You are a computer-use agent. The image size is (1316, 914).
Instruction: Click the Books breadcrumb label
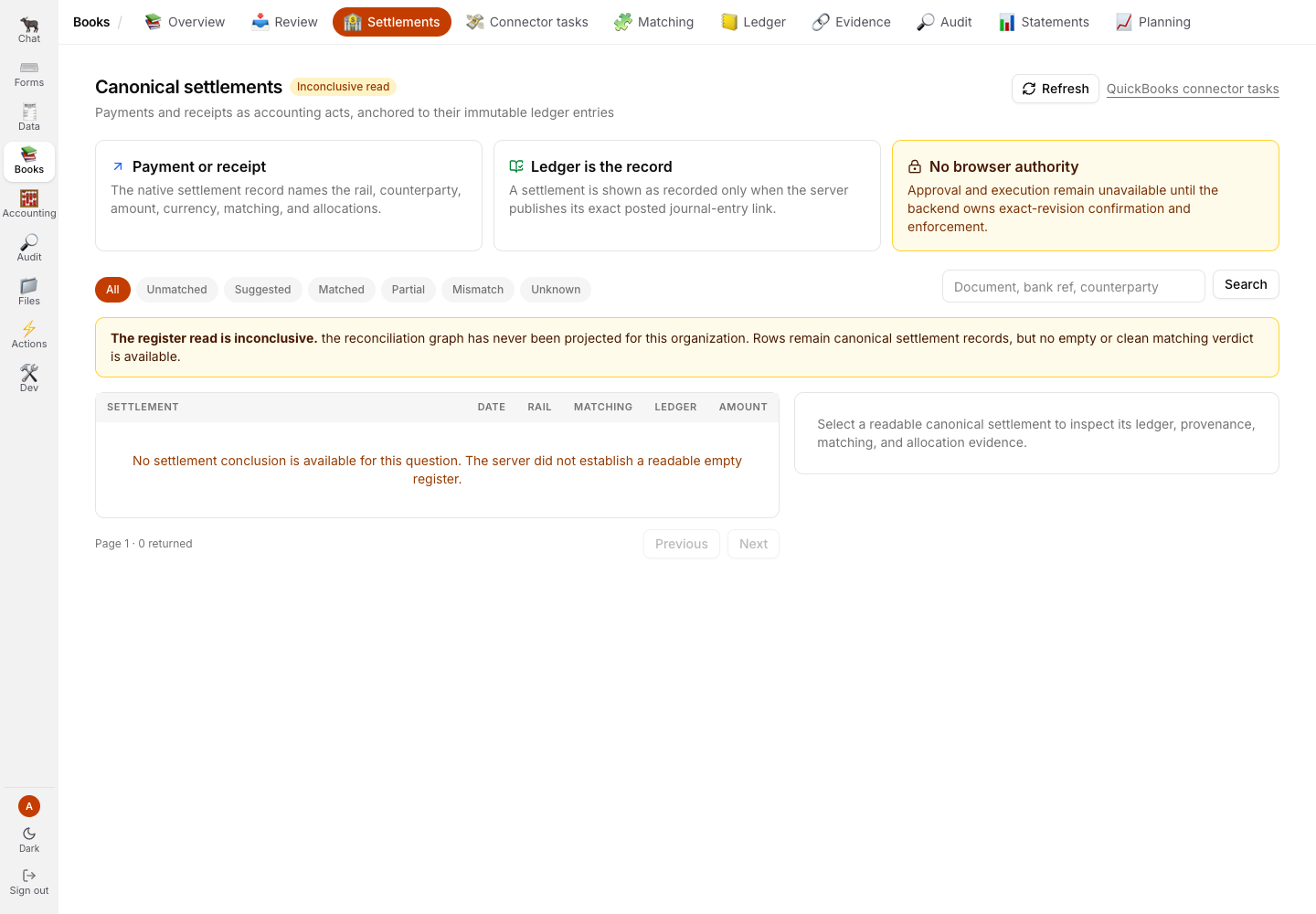(91, 22)
